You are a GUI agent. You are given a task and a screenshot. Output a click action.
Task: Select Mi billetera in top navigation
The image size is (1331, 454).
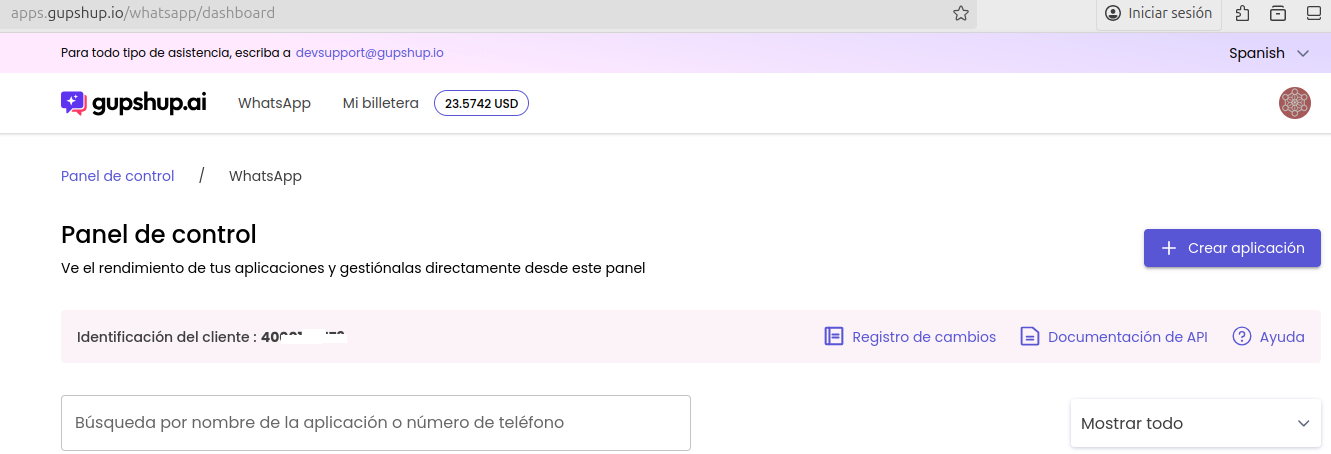[x=380, y=103]
